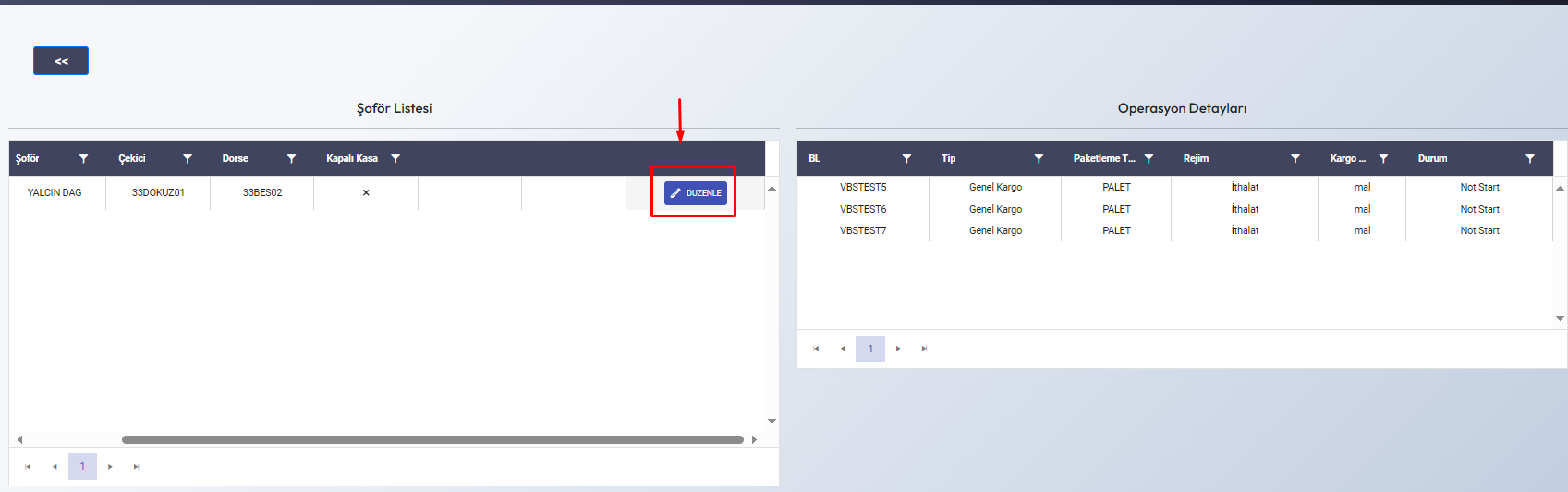Select the VBSTEST6 row
The image size is (1568, 492).
coord(863,209)
